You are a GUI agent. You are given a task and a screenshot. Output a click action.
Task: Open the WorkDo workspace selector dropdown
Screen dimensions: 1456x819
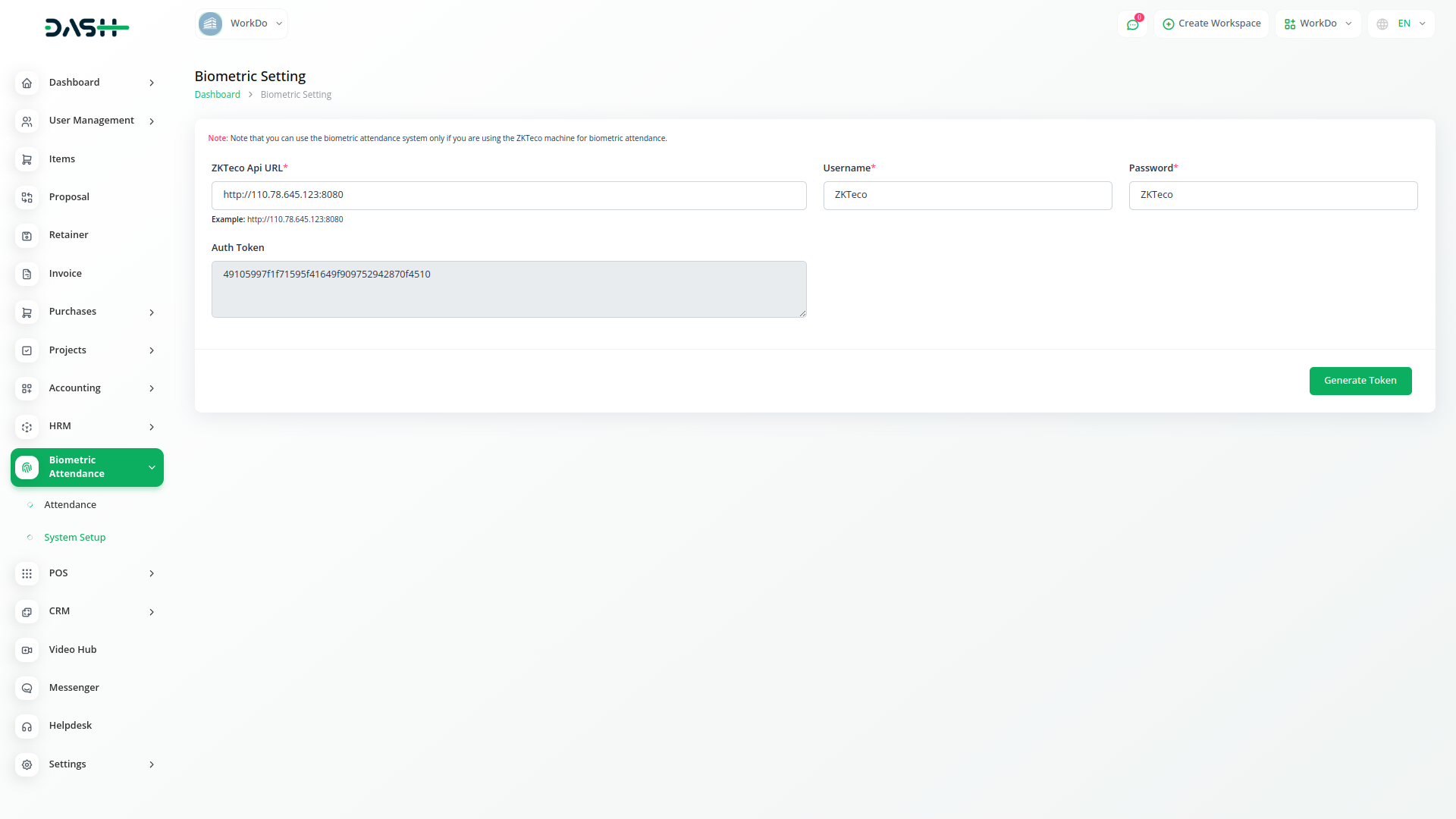241,24
